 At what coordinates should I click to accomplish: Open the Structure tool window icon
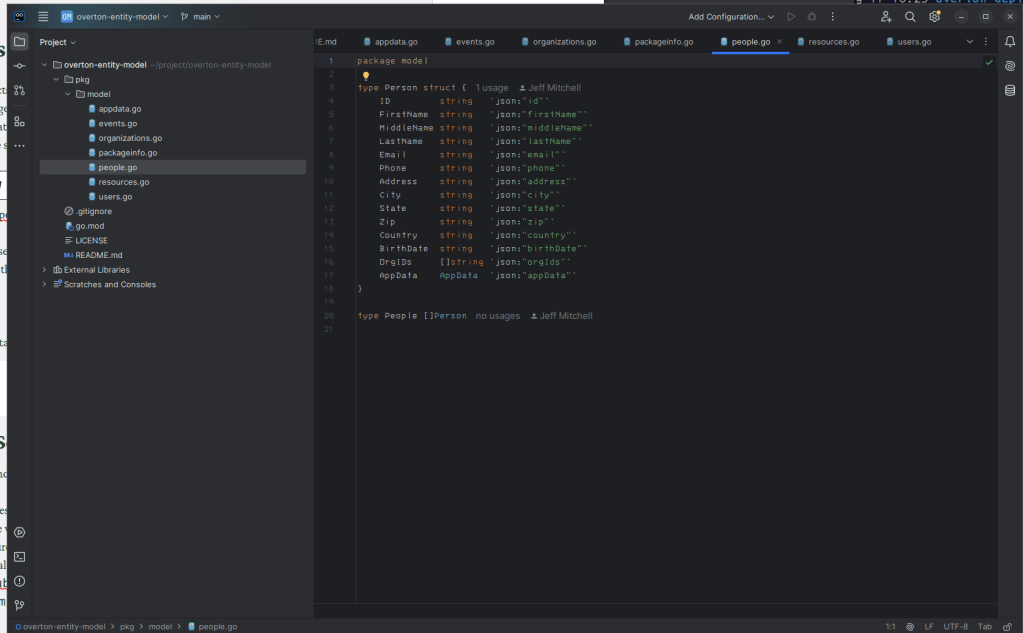point(19,121)
